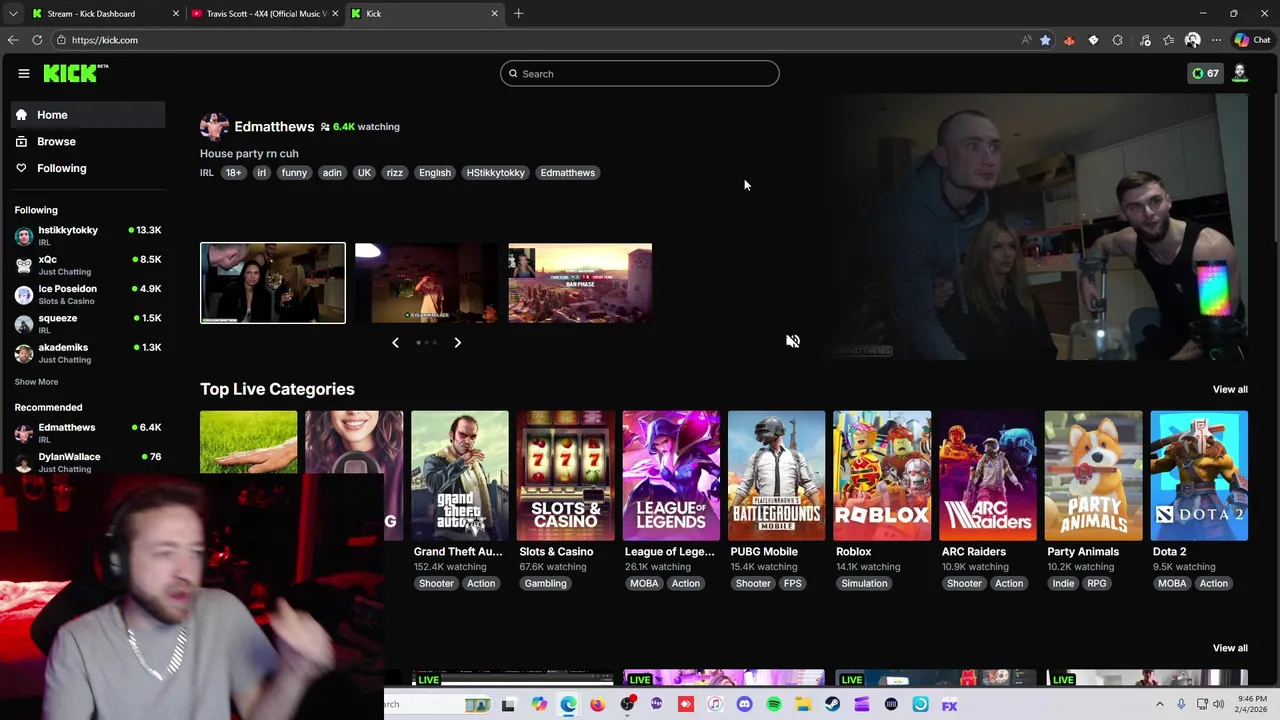
Task: Open the Dota 2 category card
Action: pyautogui.click(x=1199, y=476)
